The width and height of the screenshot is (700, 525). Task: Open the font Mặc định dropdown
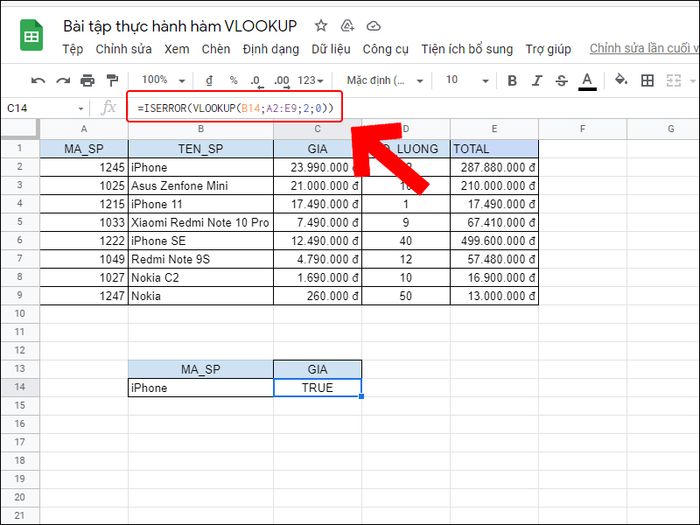point(385,80)
